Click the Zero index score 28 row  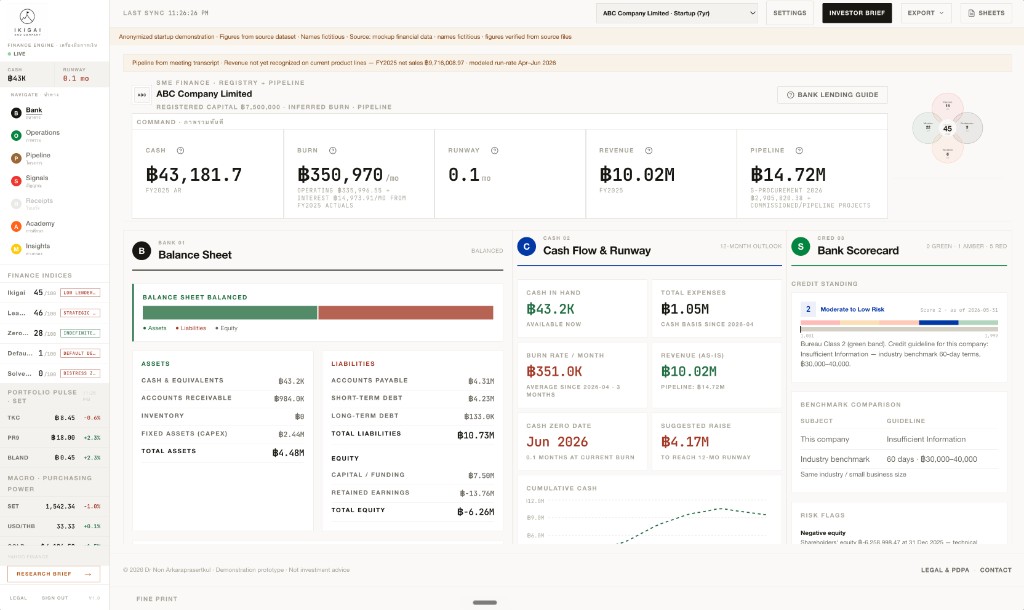pos(54,333)
